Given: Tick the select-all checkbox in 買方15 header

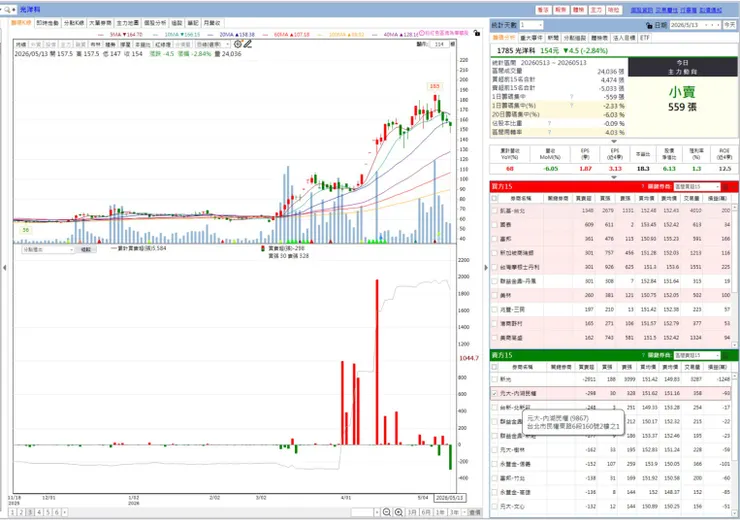Looking at the screenshot, I should pos(495,198).
